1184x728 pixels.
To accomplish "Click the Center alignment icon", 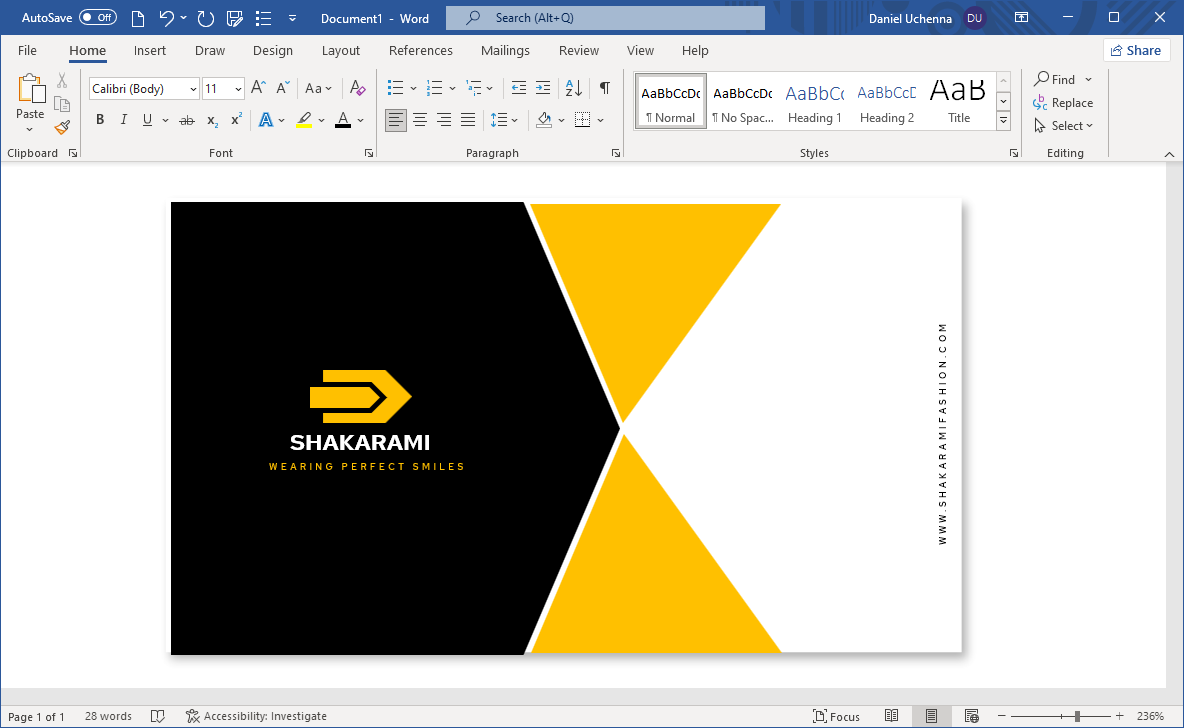I will (x=420, y=120).
